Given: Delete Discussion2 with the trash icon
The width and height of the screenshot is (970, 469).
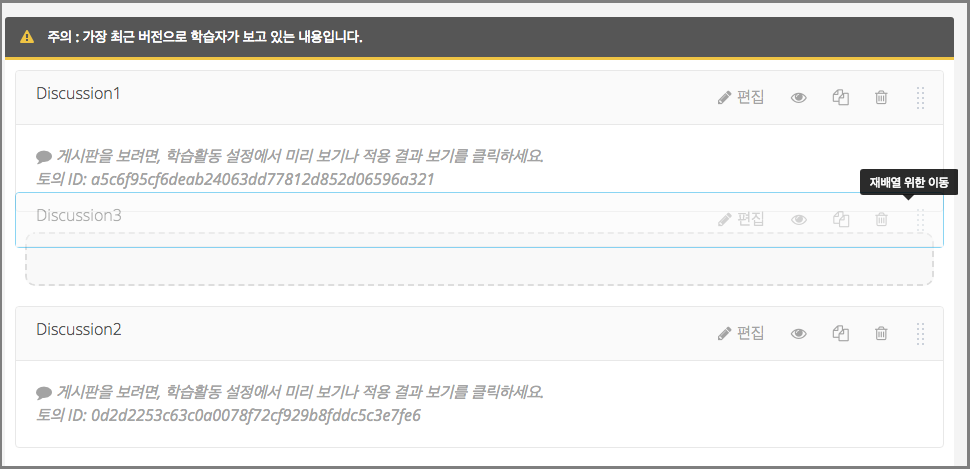Looking at the screenshot, I should pos(881,333).
